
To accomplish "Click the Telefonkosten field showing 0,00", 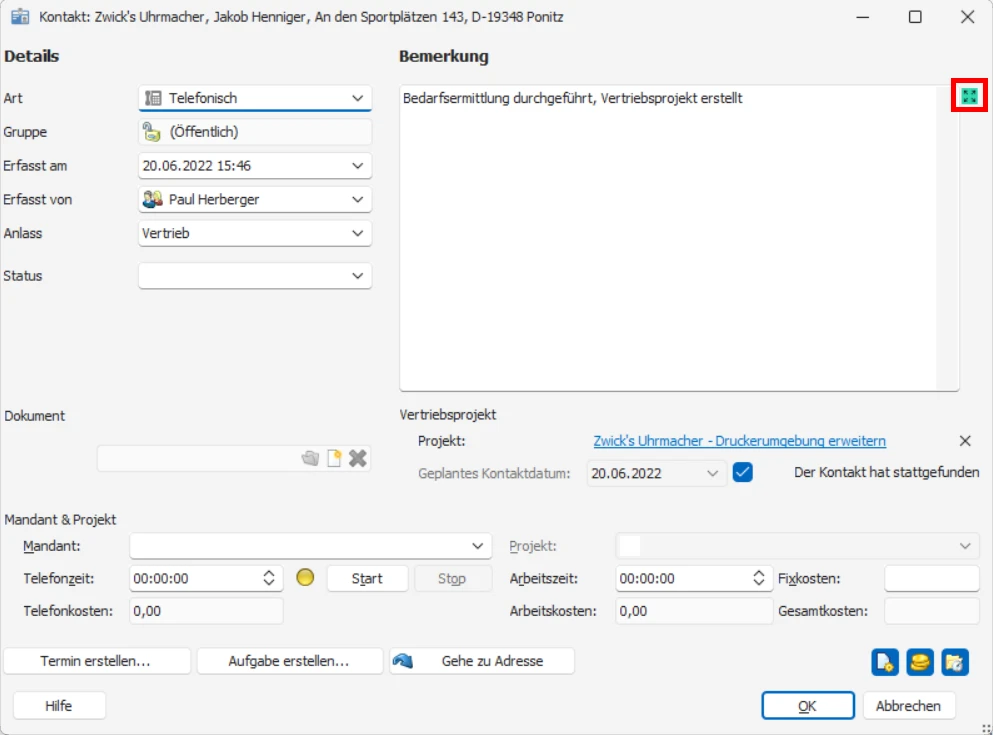I will click(x=206, y=611).
